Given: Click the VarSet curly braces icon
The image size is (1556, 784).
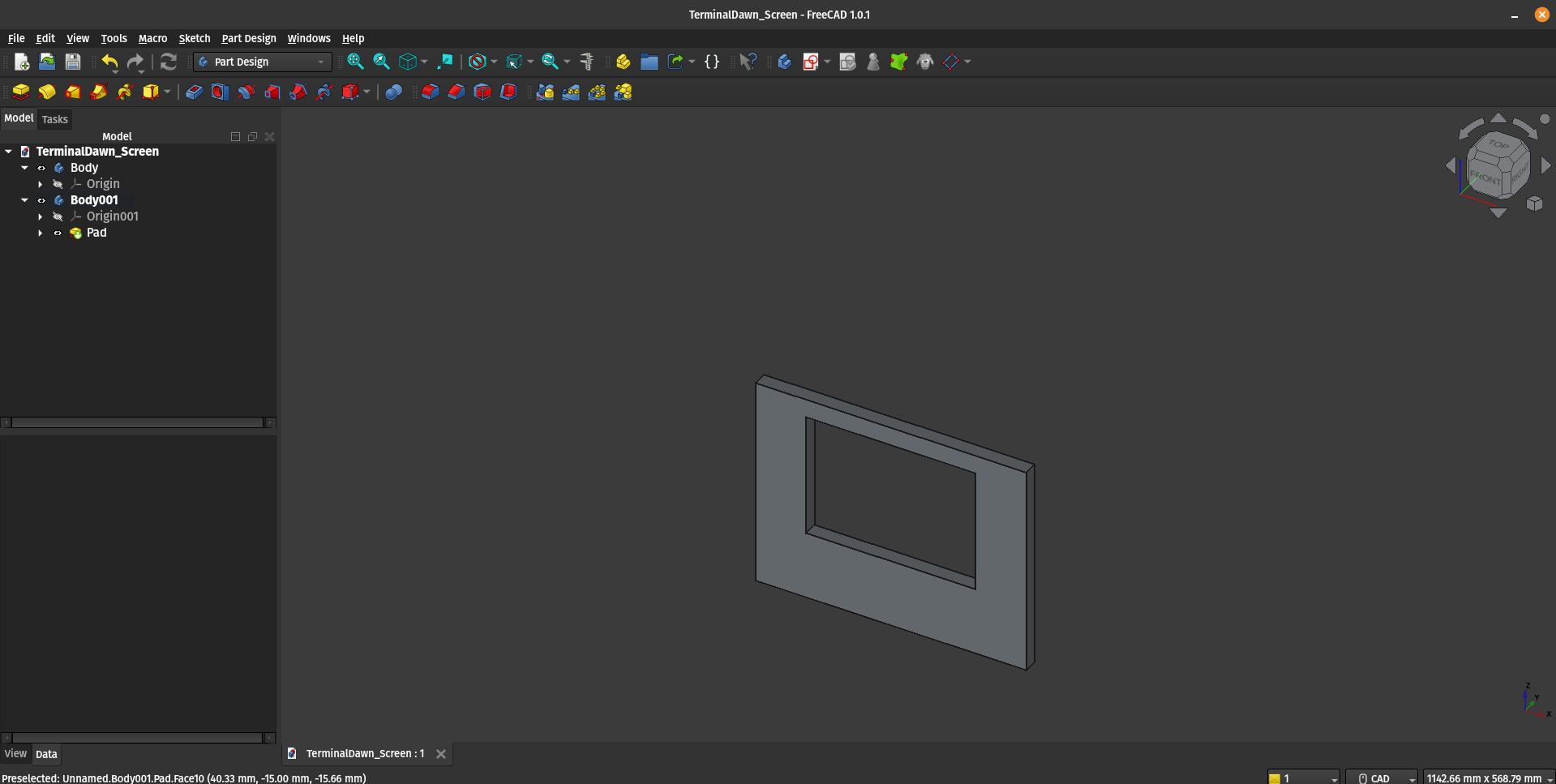Looking at the screenshot, I should (x=712, y=62).
